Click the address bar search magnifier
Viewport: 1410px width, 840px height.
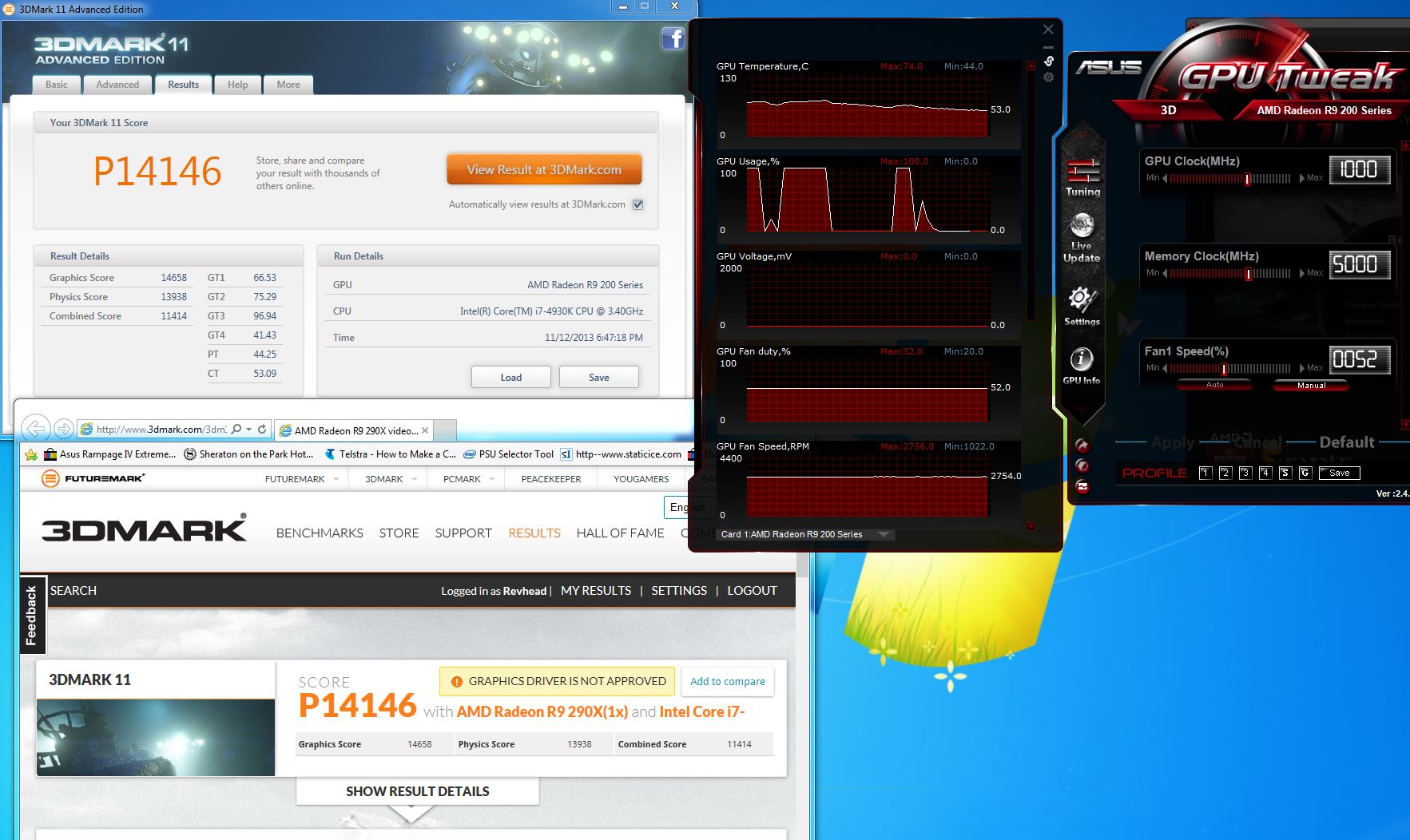[236, 429]
